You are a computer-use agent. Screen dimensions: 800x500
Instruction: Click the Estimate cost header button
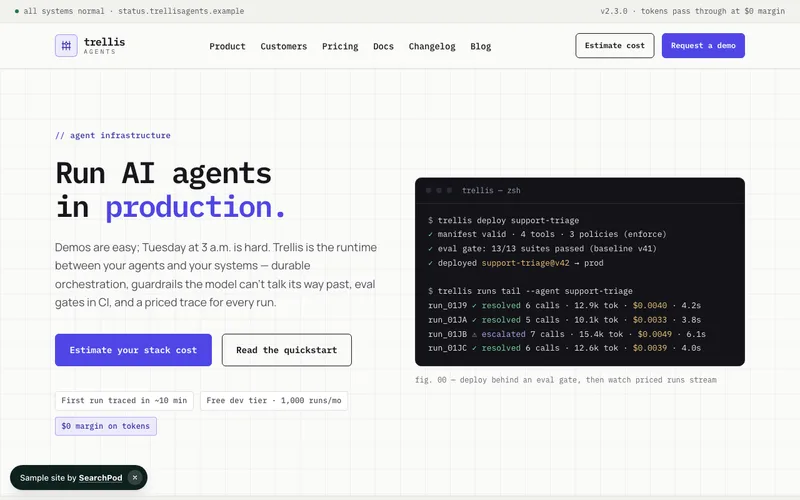point(615,45)
